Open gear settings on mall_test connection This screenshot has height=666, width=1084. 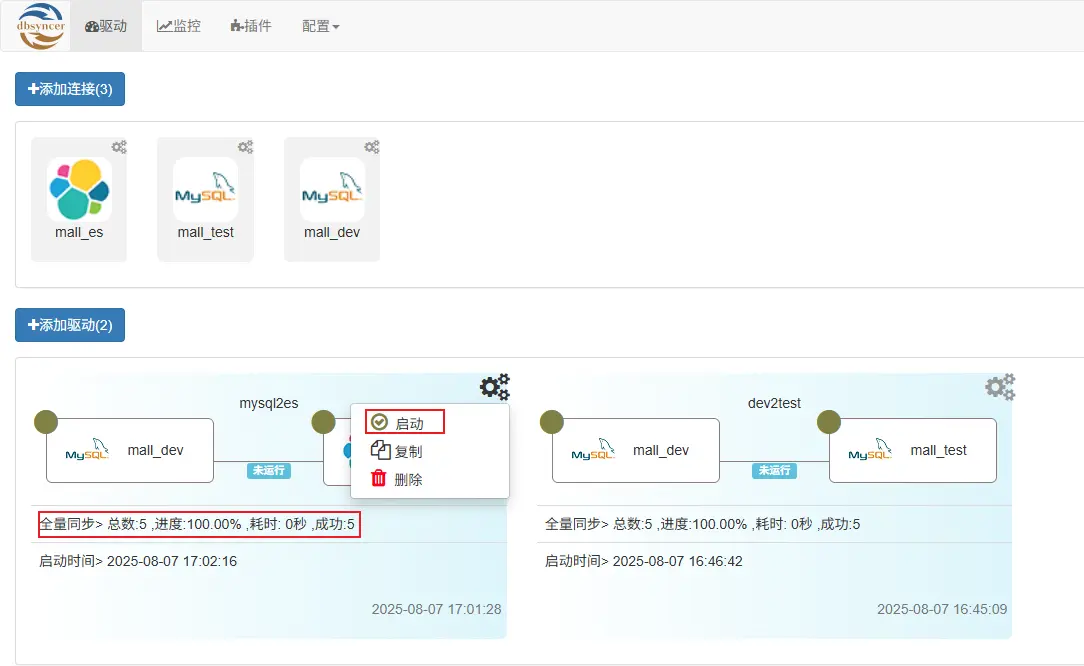point(245,147)
